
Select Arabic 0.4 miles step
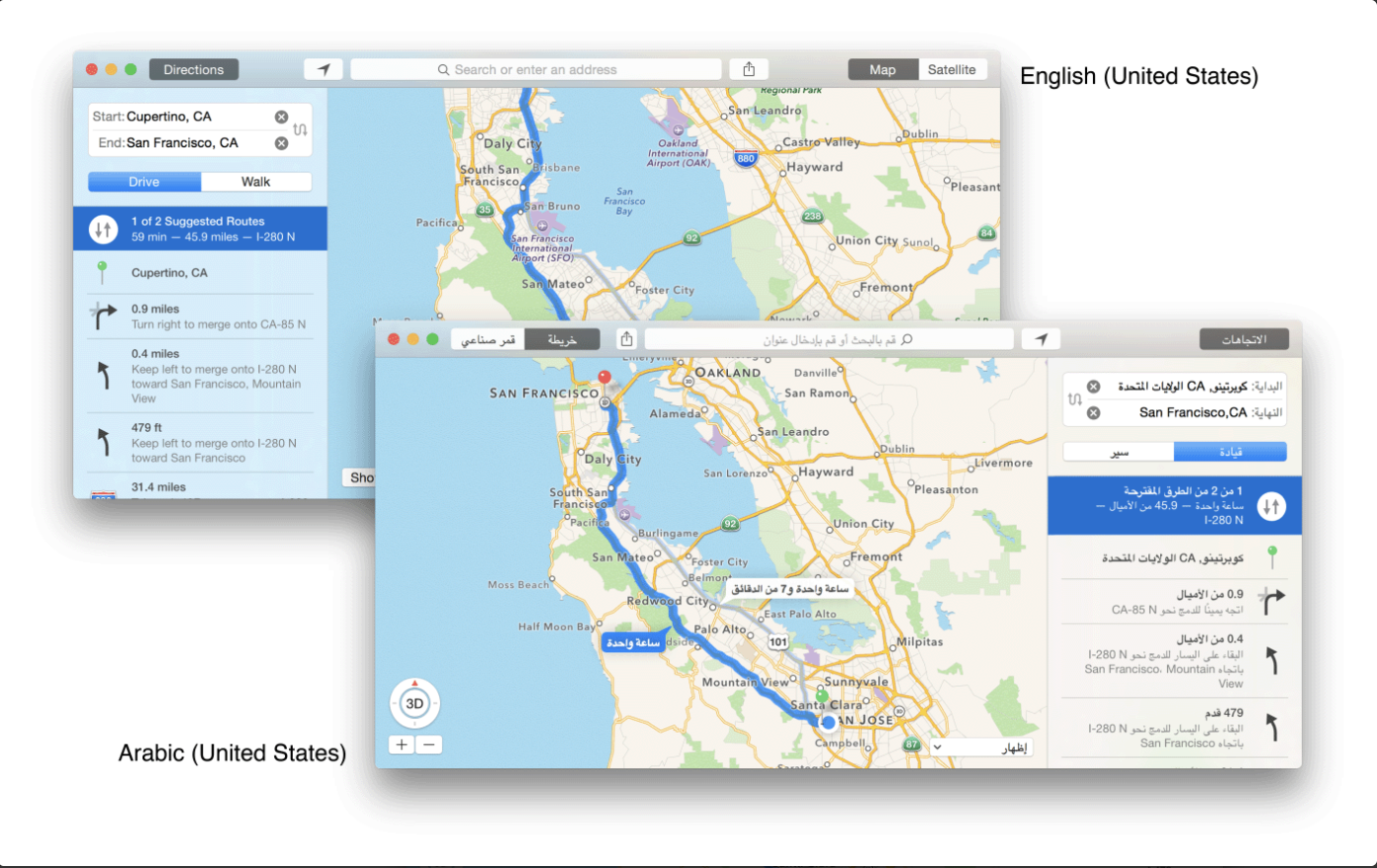[1174, 661]
